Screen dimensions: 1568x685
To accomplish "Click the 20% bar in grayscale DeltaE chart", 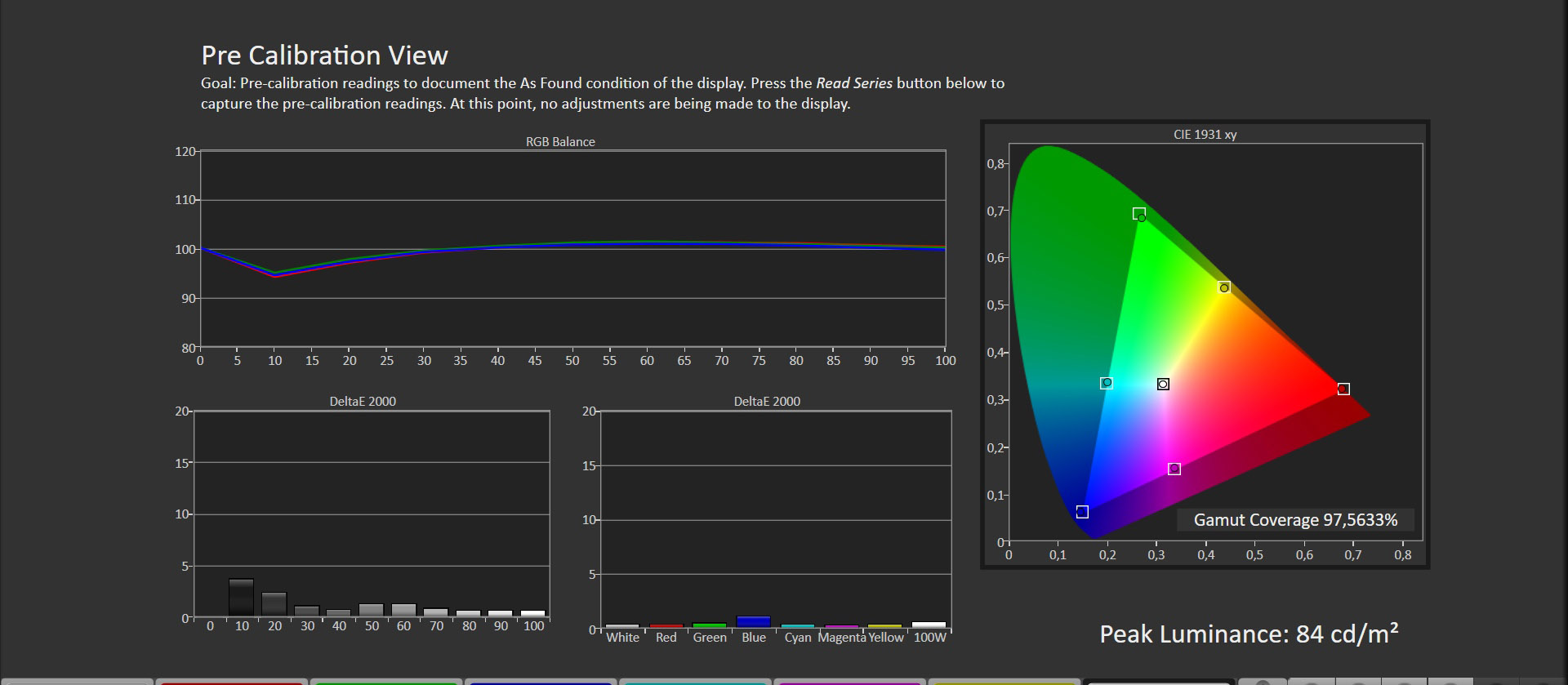I will coord(274,604).
